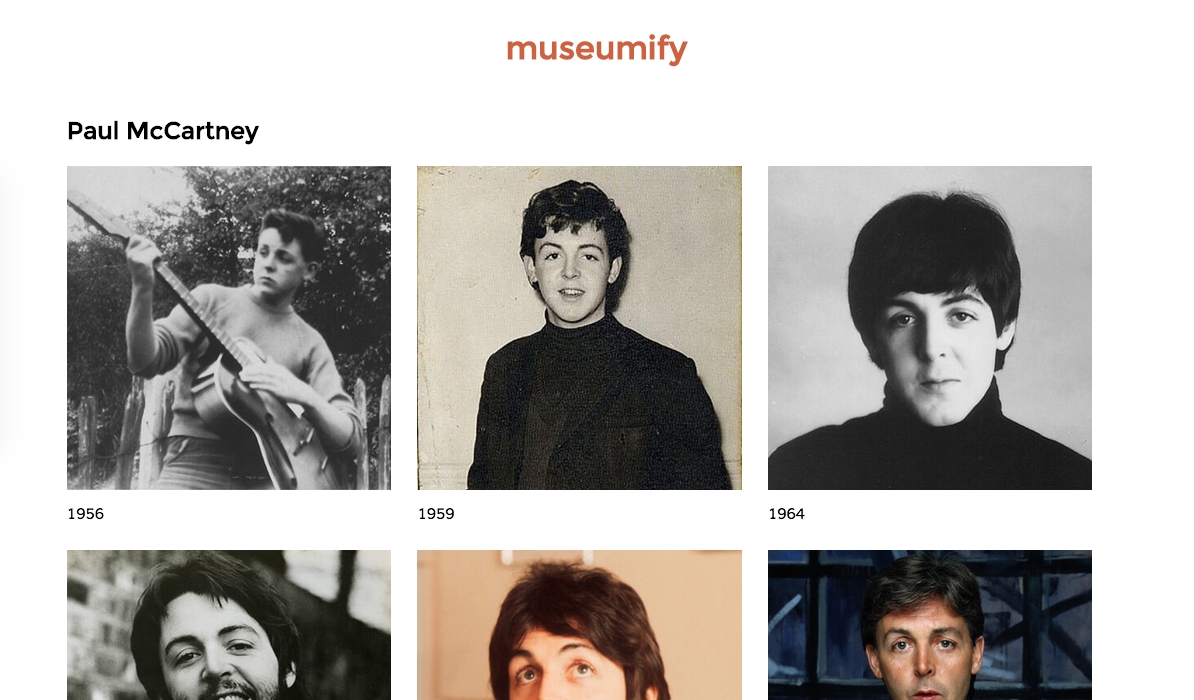Open the 1959 portrait photo
Image resolution: width=1194 pixels, height=700 pixels.
[579, 328]
